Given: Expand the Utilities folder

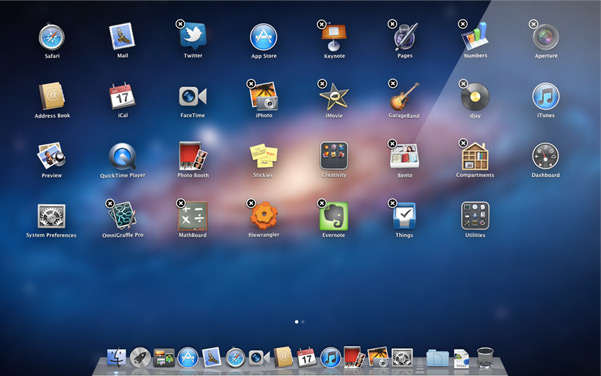Looking at the screenshot, I should pyautogui.click(x=475, y=216).
